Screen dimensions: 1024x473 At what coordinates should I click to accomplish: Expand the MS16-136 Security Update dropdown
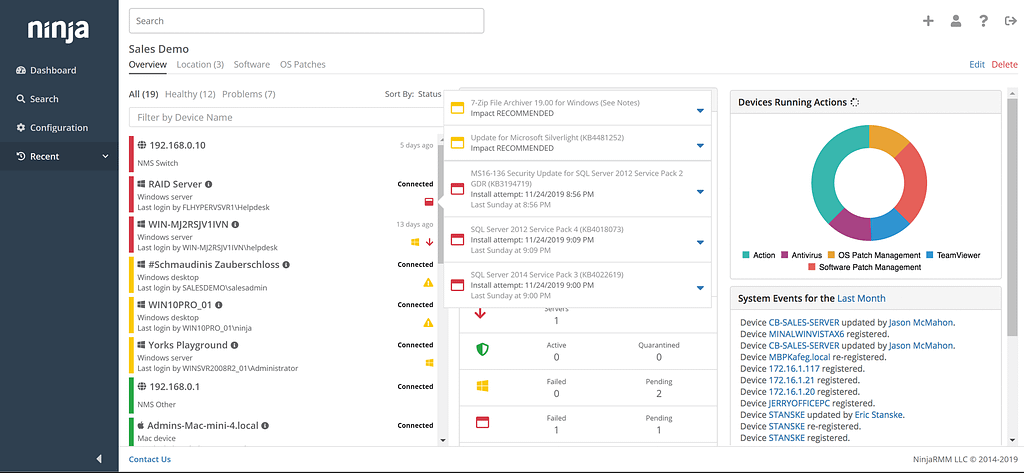tap(700, 192)
